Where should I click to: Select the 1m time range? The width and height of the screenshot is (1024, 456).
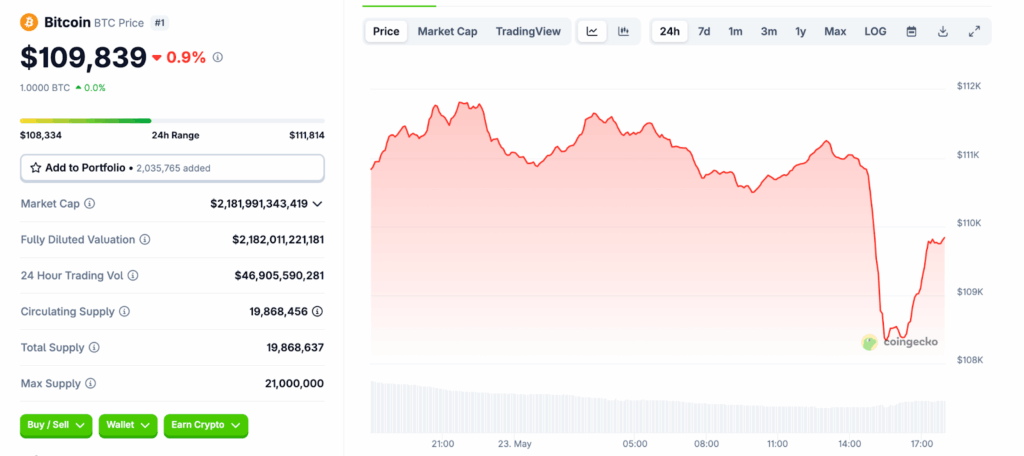735,31
